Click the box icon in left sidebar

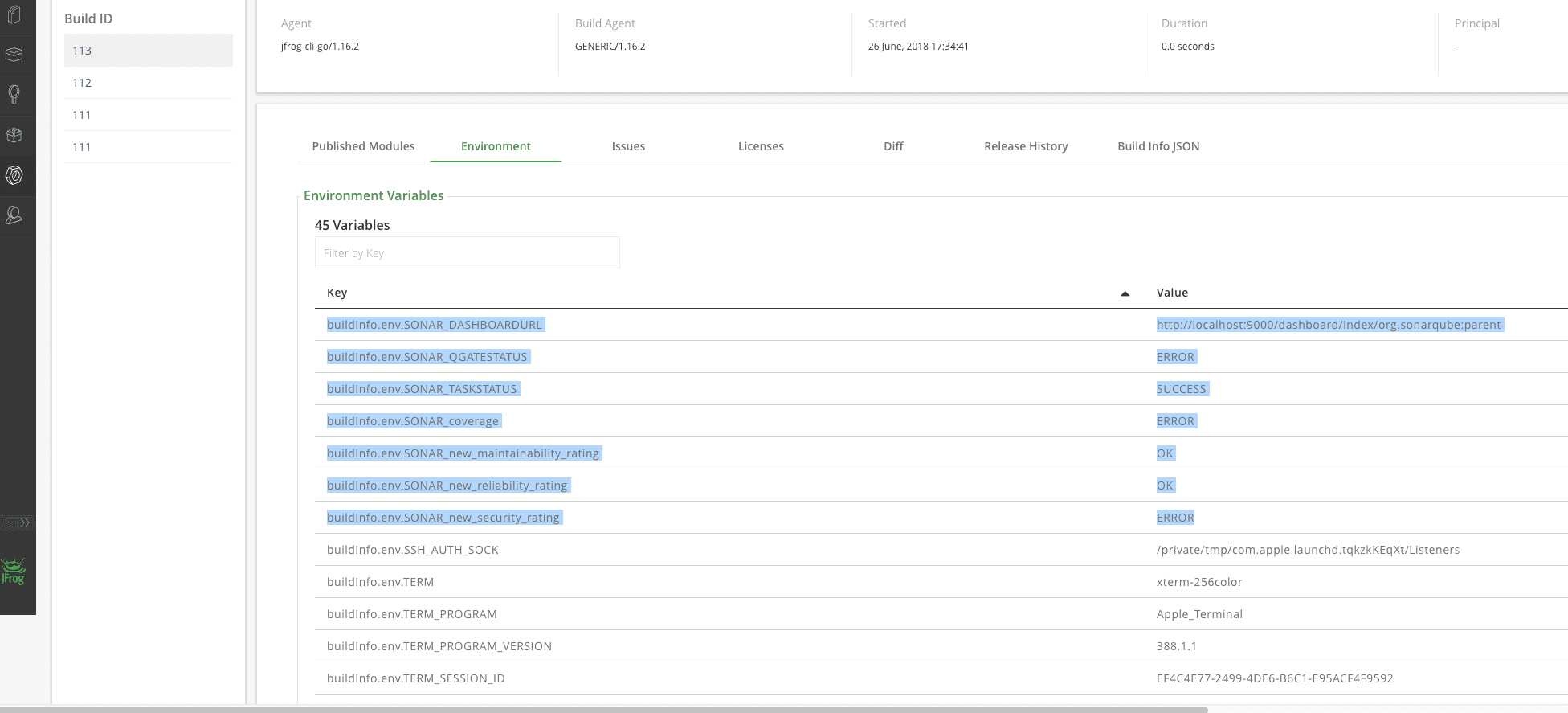(x=14, y=55)
